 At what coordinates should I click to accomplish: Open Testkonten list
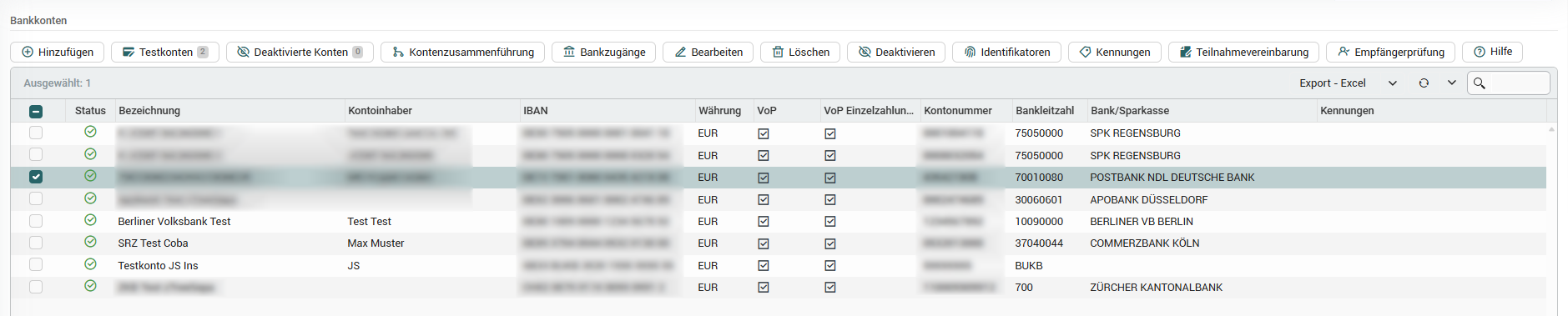165,52
